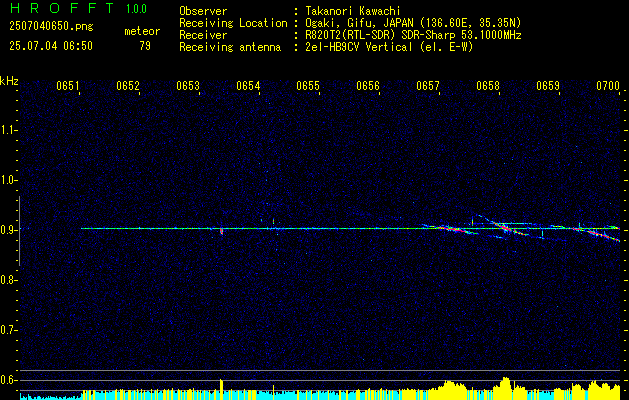
Task: Click the 1.0 kHz axis label
Action: pos(8,181)
